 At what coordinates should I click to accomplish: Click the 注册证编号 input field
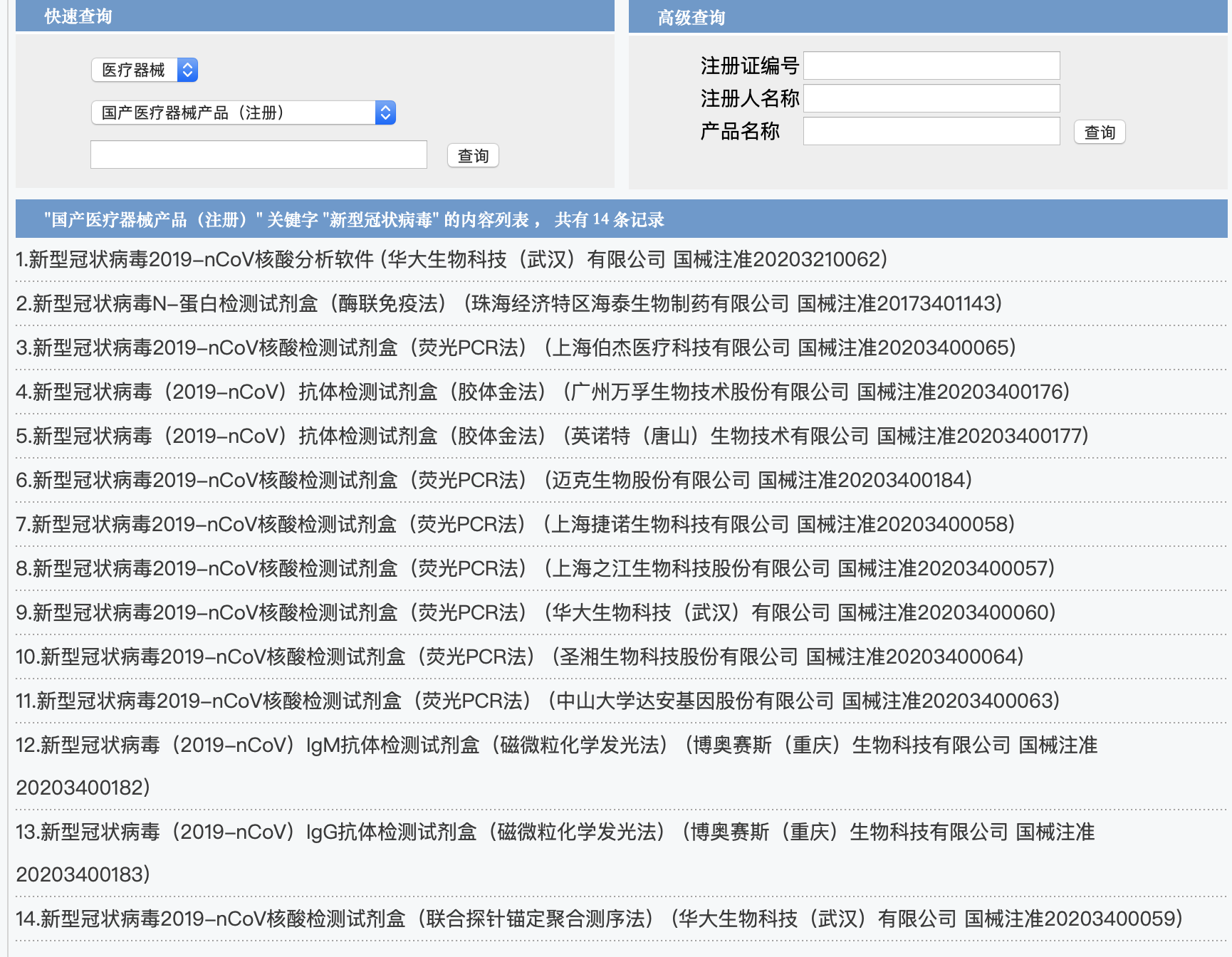pos(931,66)
